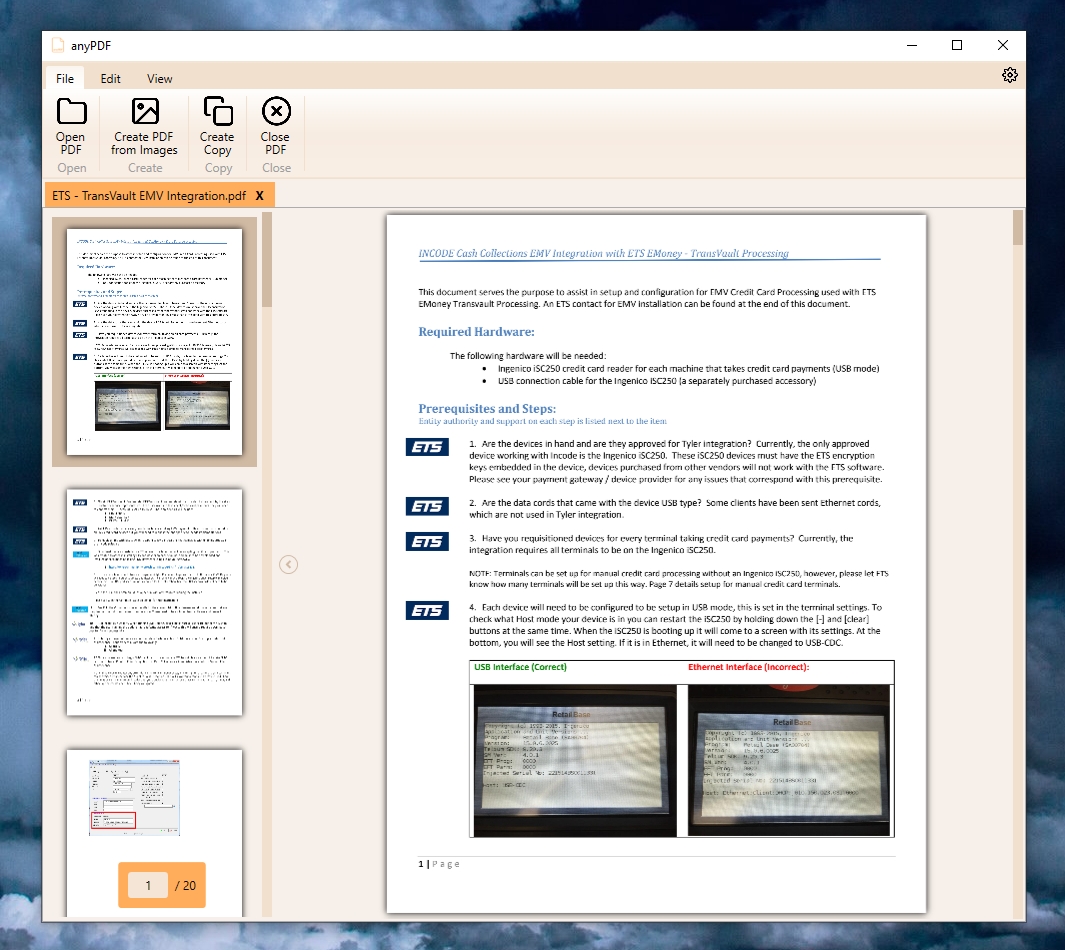The height and width of the screenshot is (950, 1065).
Task: Click the Create Copy icon
Action: point(218,111)
